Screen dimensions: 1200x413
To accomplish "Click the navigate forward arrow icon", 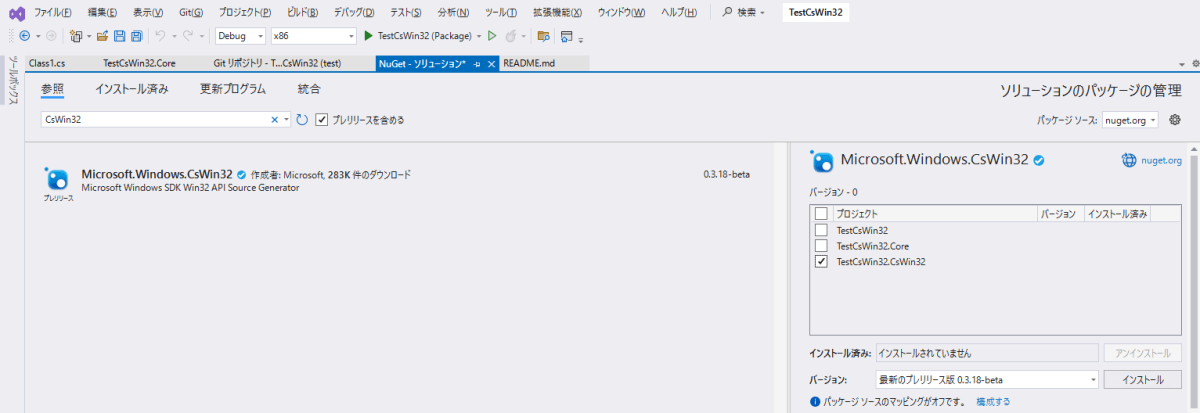I will tap(51, 36).
